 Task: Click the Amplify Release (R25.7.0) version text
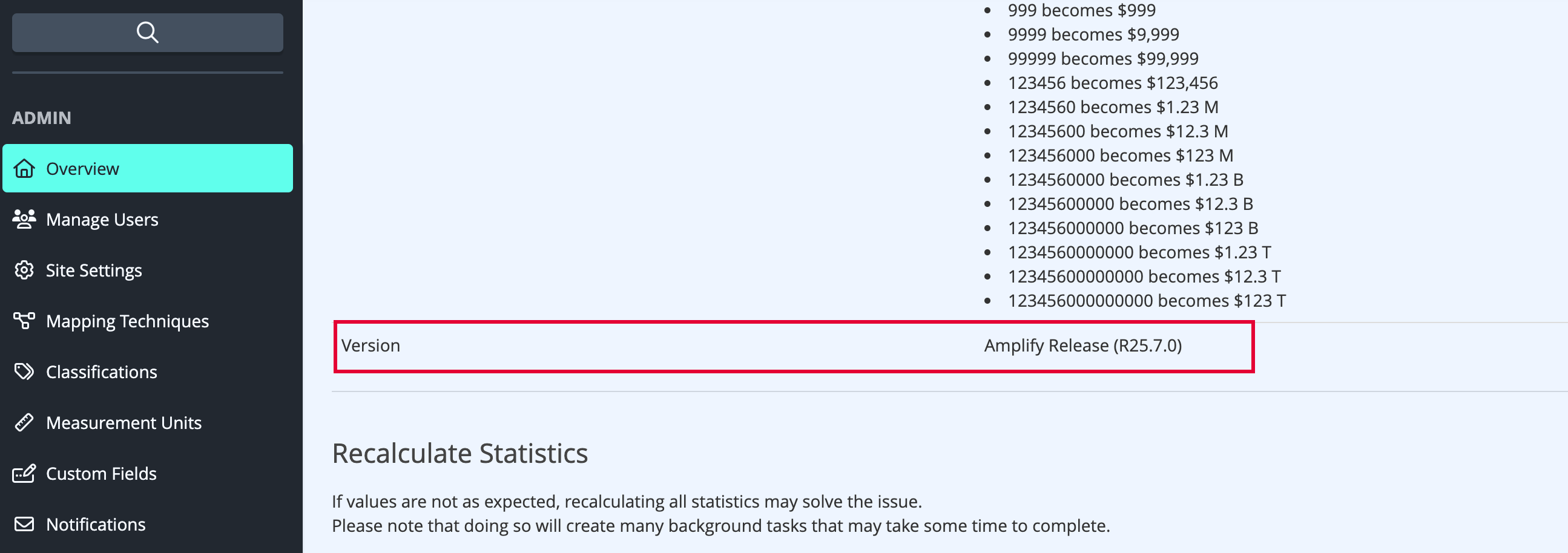(x=1082, y=345)
